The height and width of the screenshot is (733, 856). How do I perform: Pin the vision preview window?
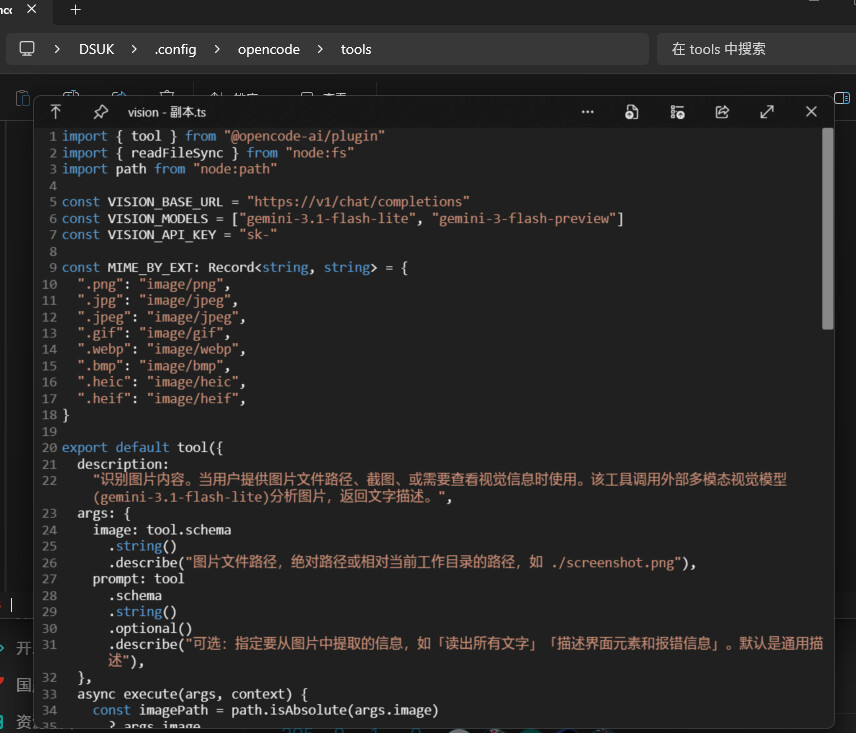pyautogui.click(x=100, y=112)
